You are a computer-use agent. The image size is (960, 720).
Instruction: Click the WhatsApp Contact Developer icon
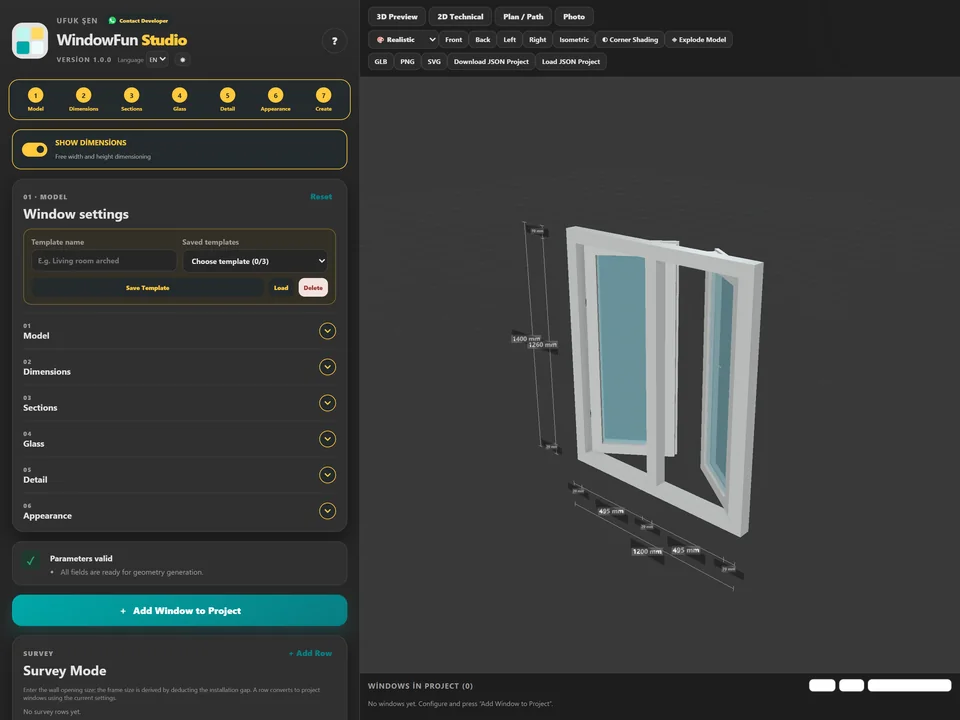pos(112,20)
